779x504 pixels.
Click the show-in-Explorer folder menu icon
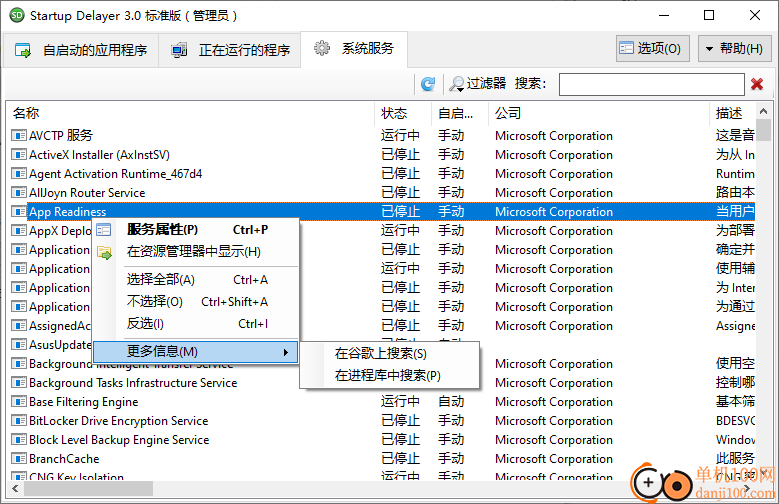coord(104,252)
